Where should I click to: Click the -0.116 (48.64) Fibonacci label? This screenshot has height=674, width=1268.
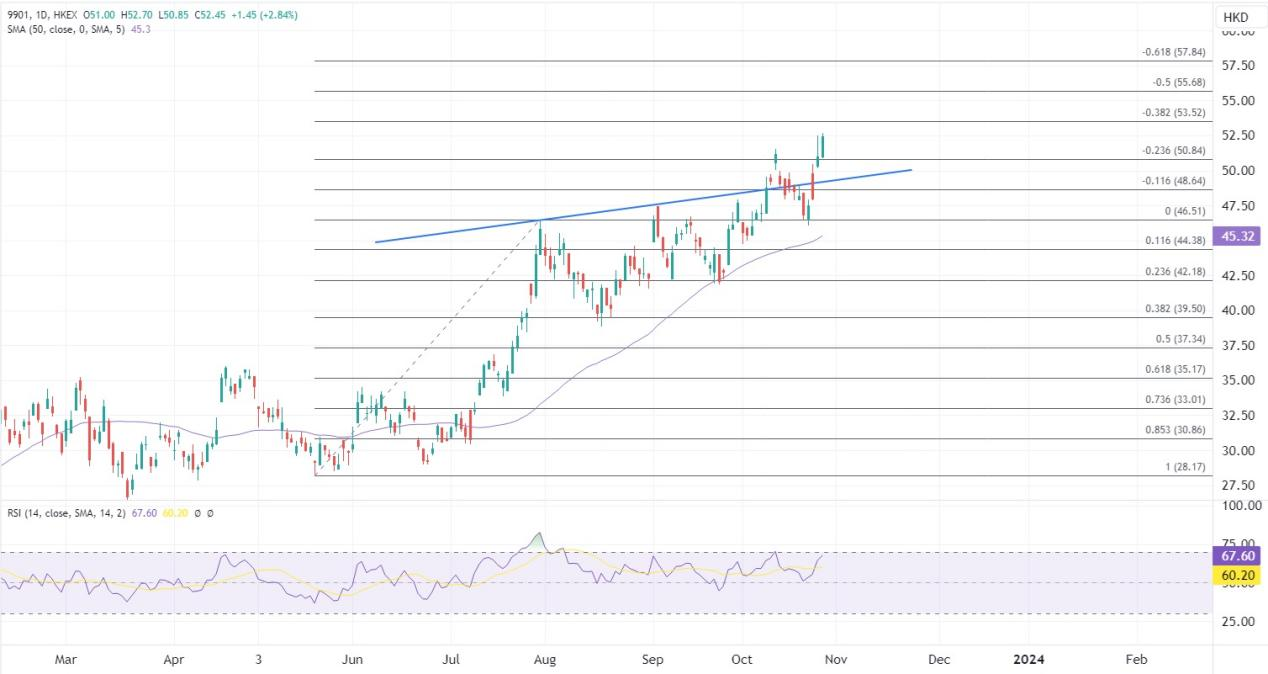1173,181
